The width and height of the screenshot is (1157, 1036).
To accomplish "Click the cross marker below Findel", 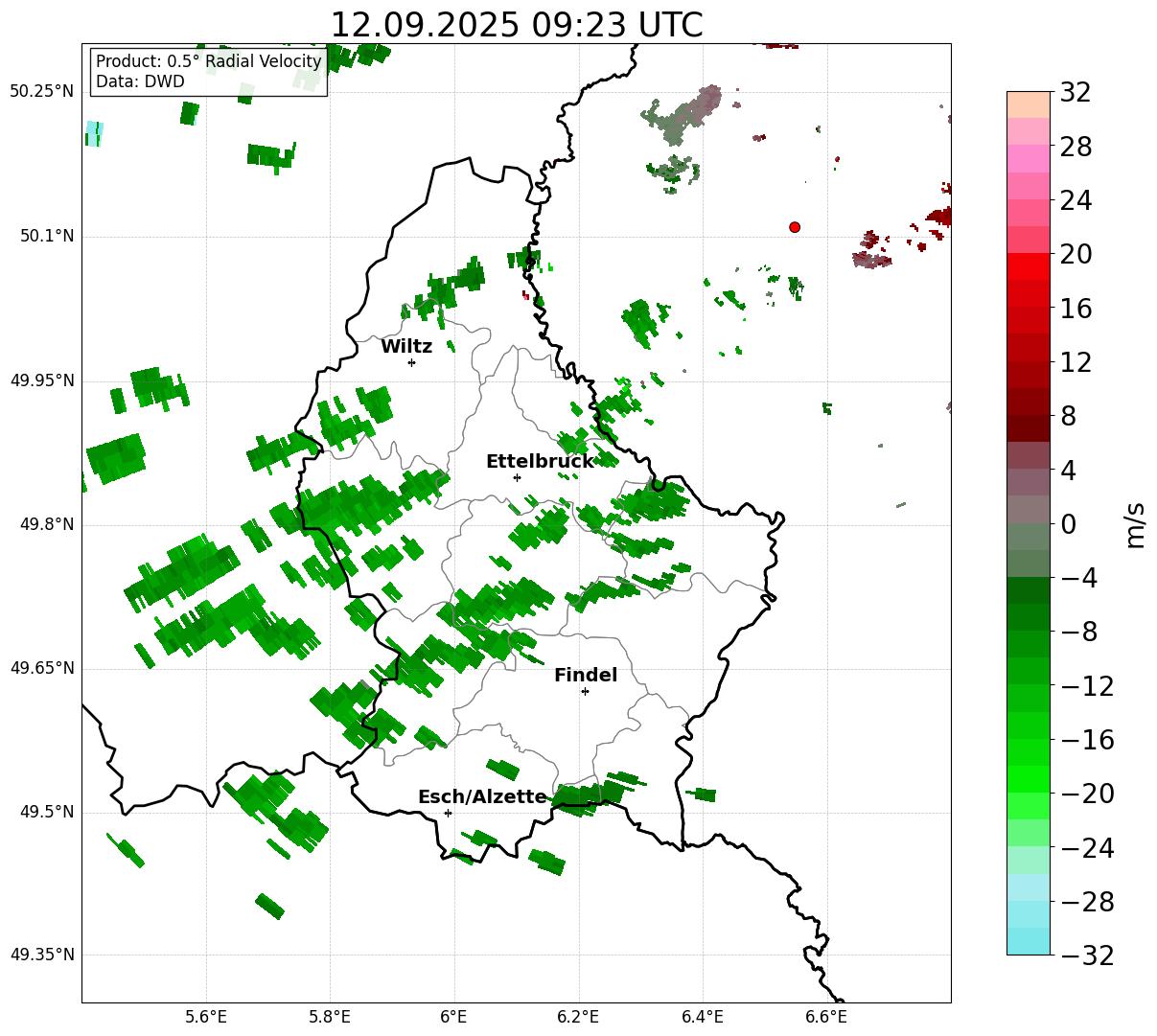I will click(585, 691).
